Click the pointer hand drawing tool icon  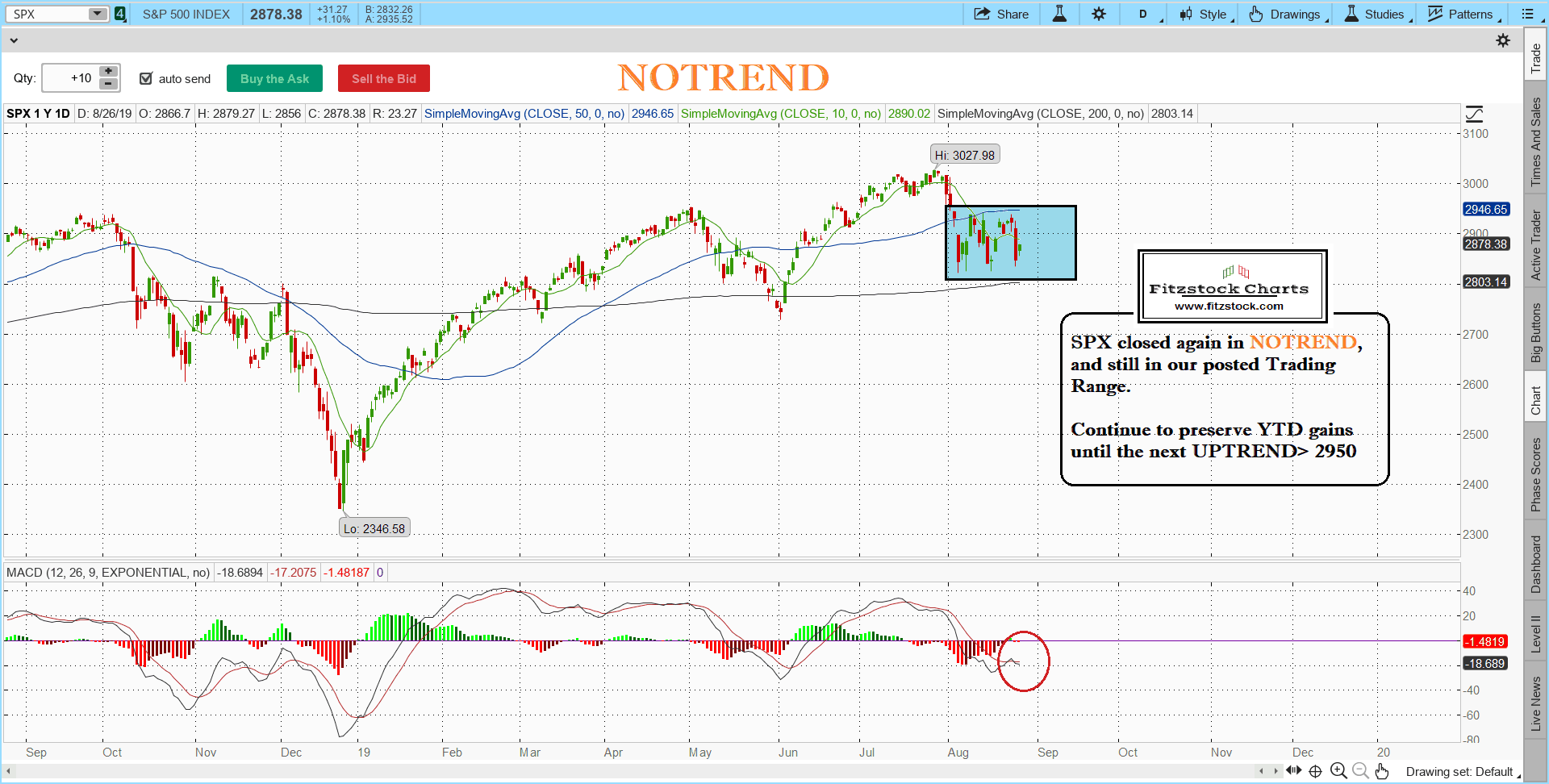point(1382,772)
